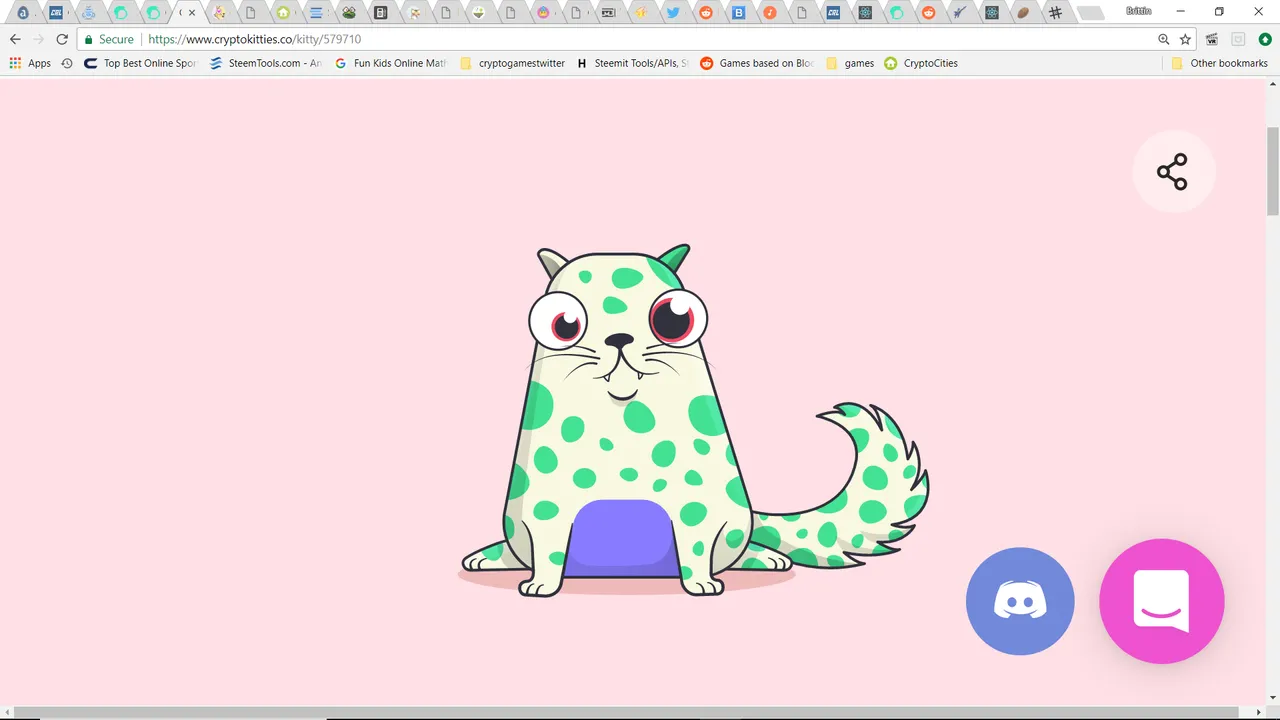This screenshot has width=1280, height=720.
Task: Switch to the hashtag icon tab
Action: 1055,13
